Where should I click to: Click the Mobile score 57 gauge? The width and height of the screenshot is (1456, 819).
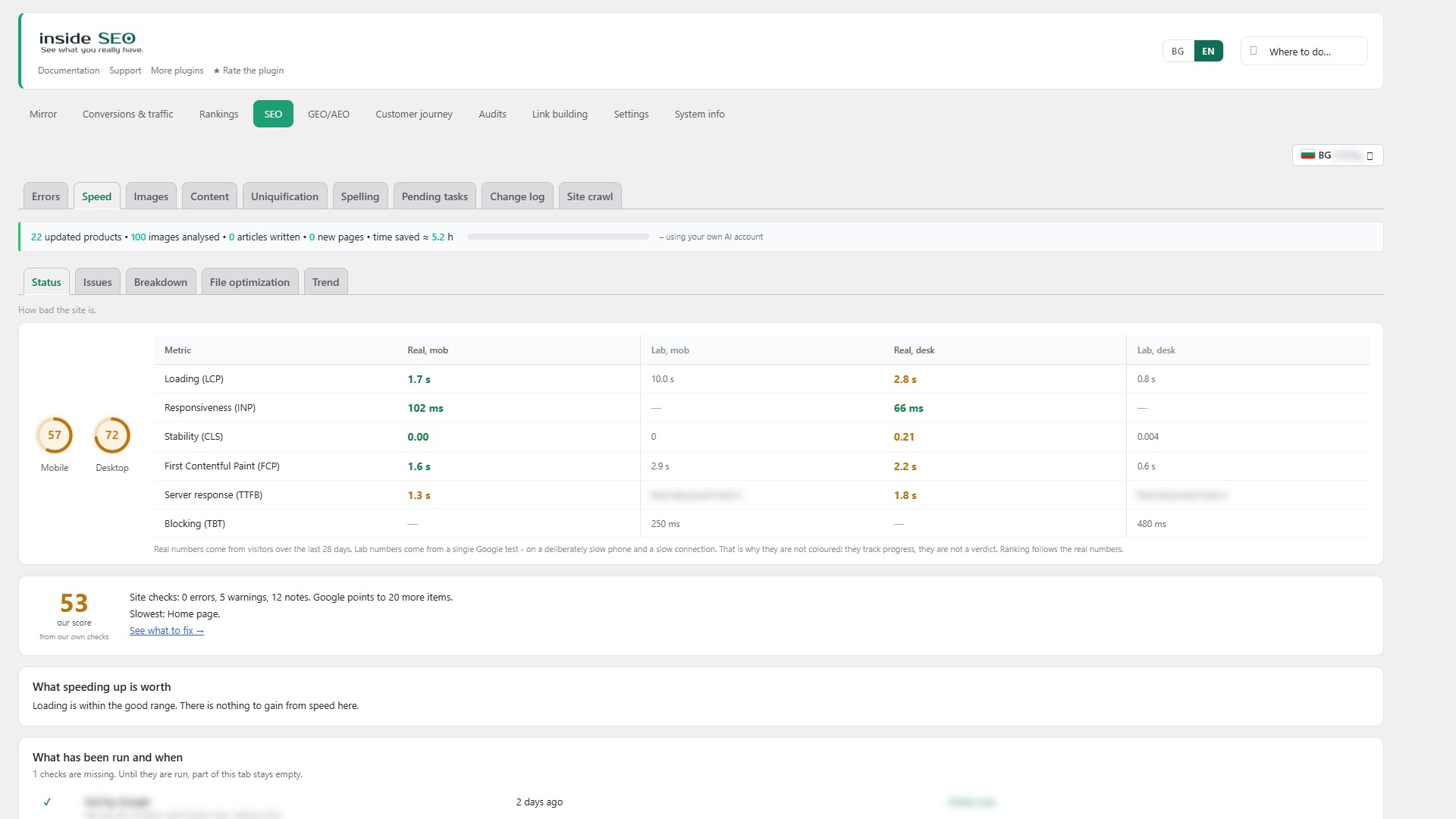point(55,435)
